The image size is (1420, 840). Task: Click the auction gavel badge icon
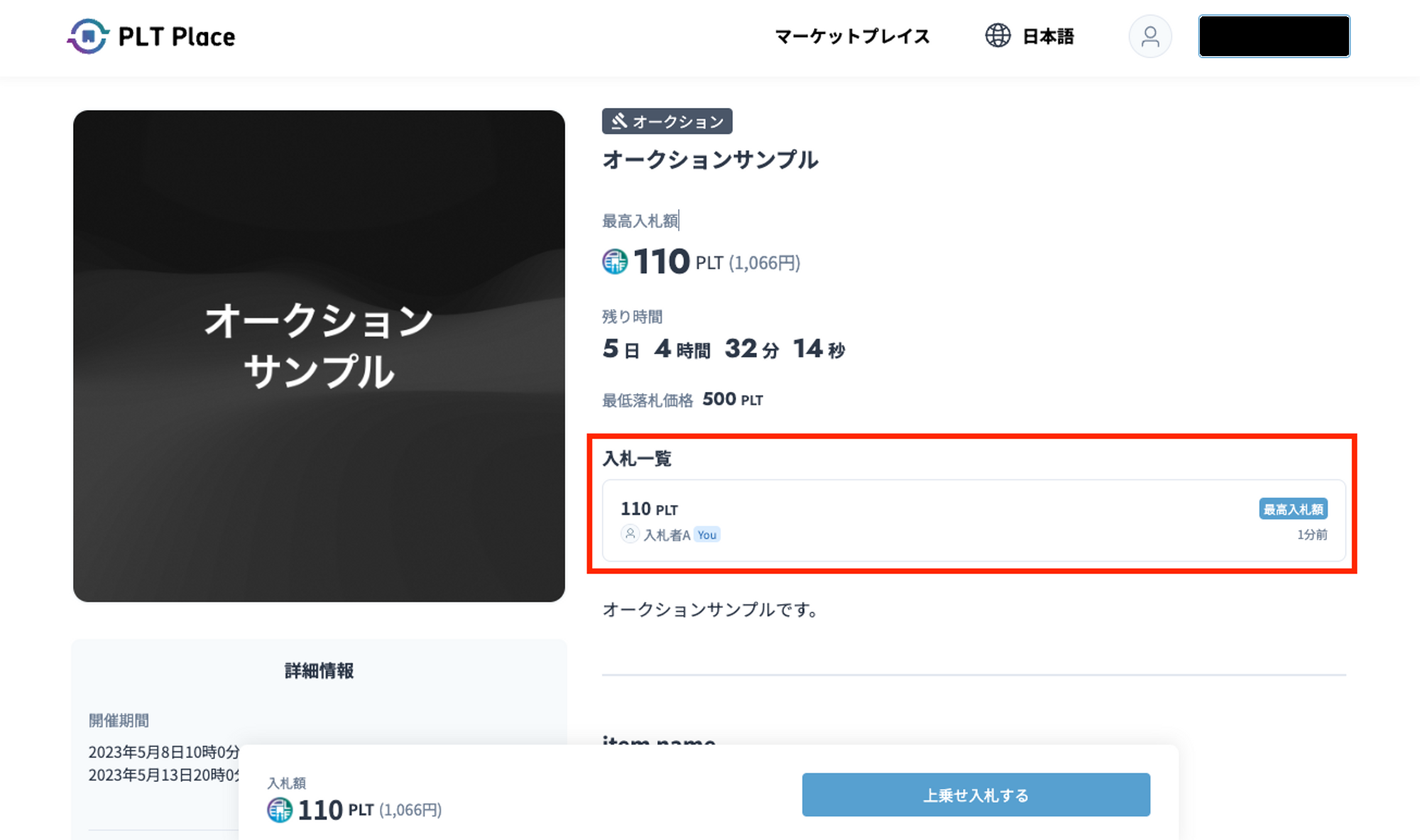(x=620, y=121)
